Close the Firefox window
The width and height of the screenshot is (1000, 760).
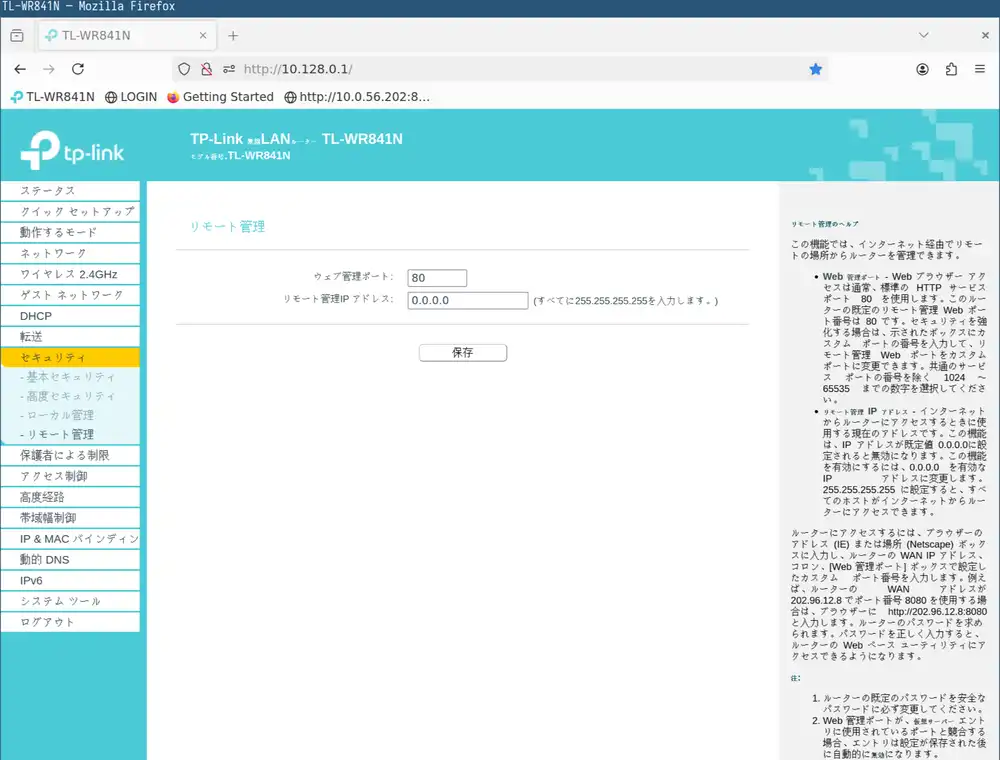click(985, 35)
